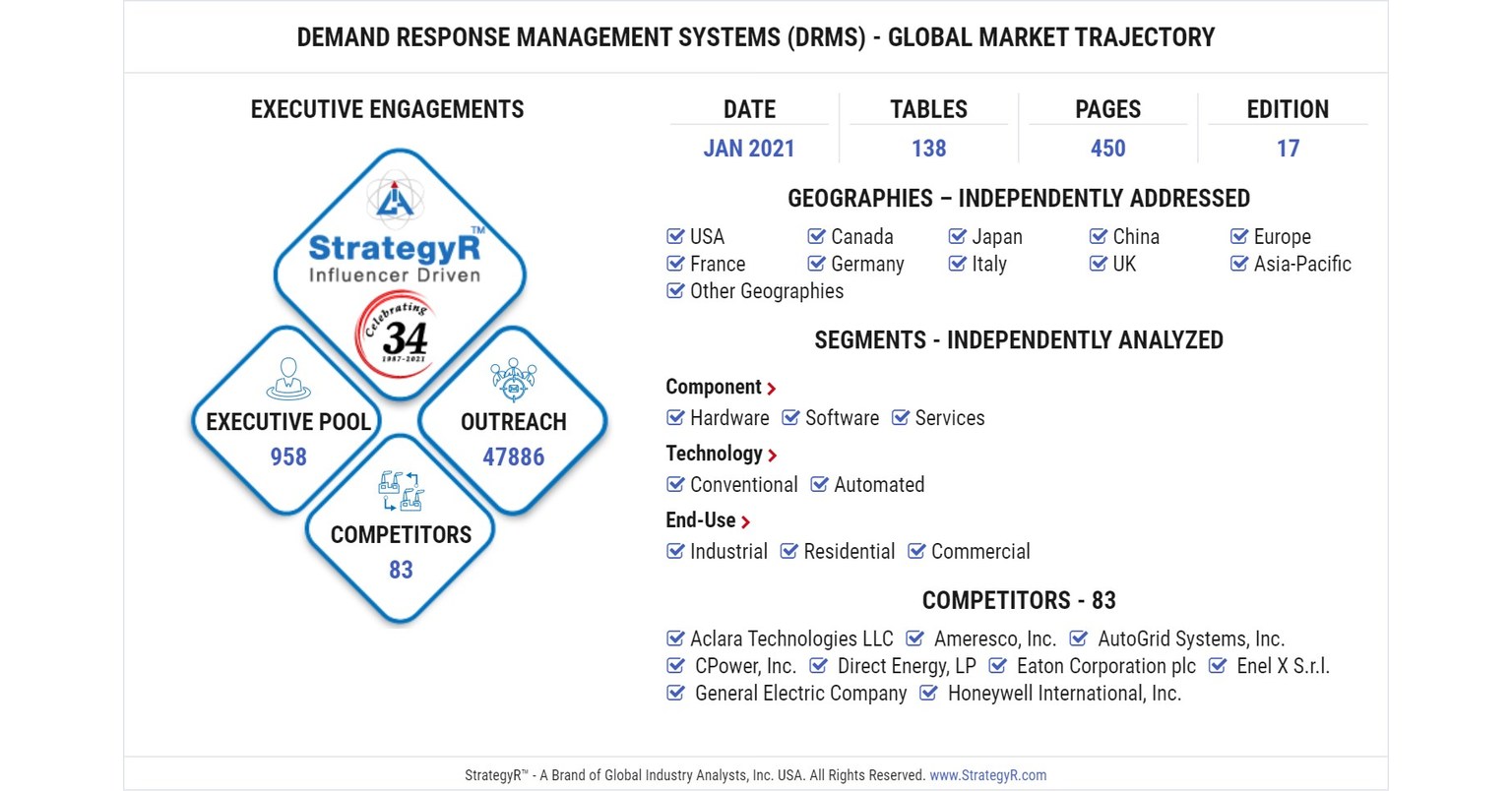1512x791 pixels.
Task: Expand the Component segment arrow
Action: tap(772, 388)
